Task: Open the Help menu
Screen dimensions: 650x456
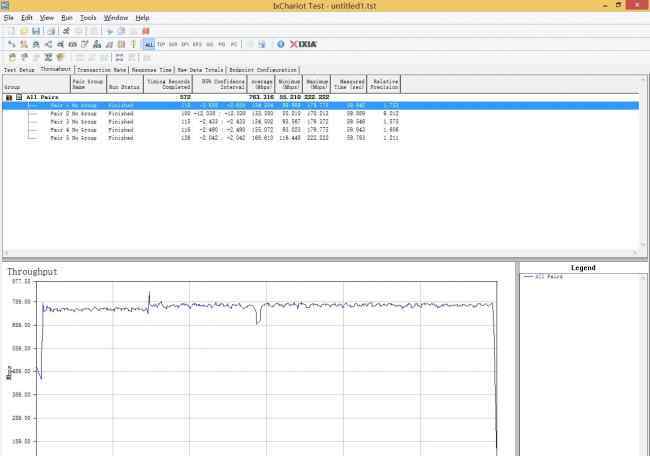Action: [x=142, y=18]
